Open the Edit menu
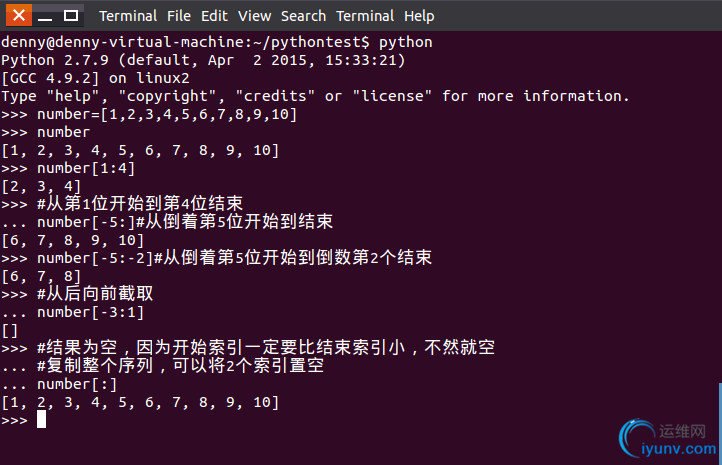The width and height of the screenshot is (722, 465). (214, 16)
